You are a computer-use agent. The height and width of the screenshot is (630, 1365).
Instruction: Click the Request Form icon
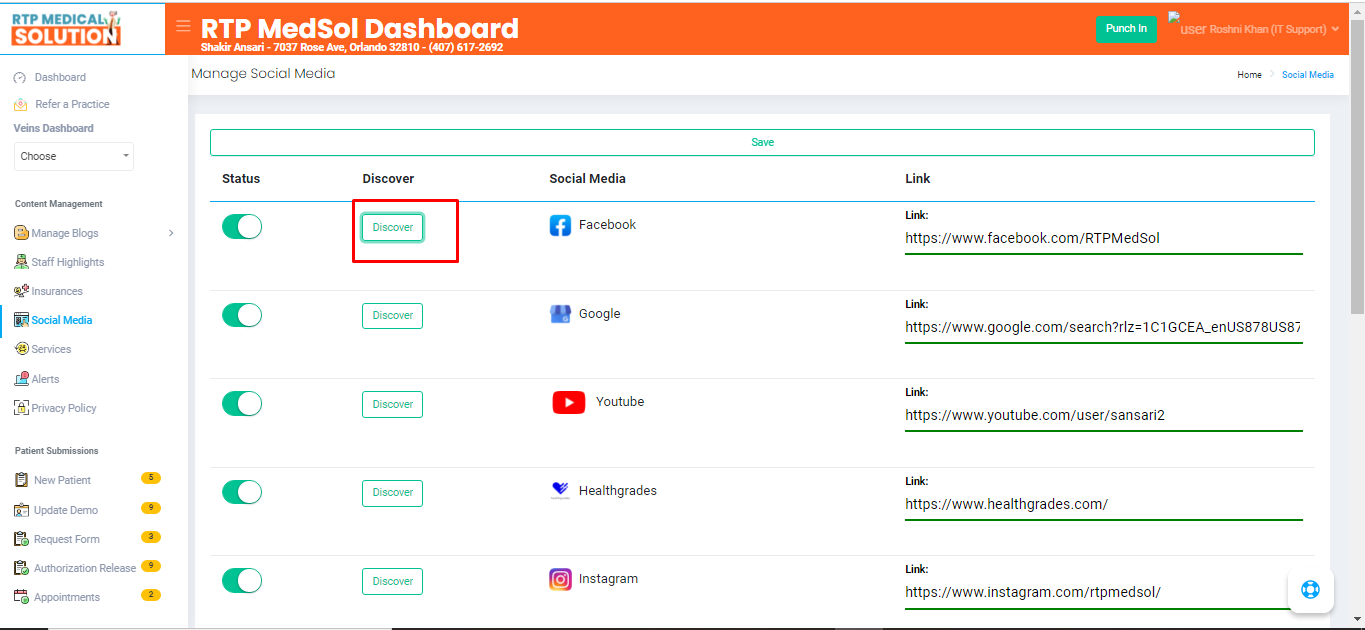[x=22, y=539]
